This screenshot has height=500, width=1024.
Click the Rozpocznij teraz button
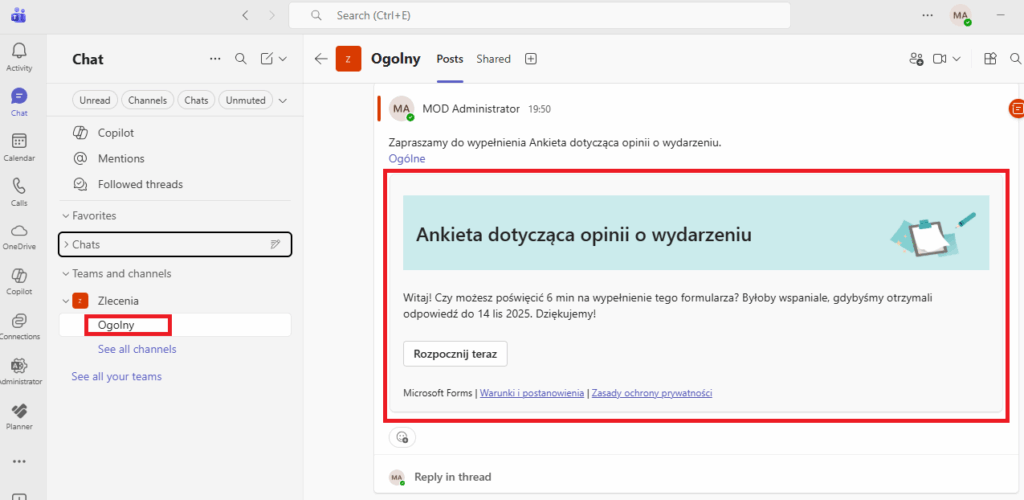(455, 354)
